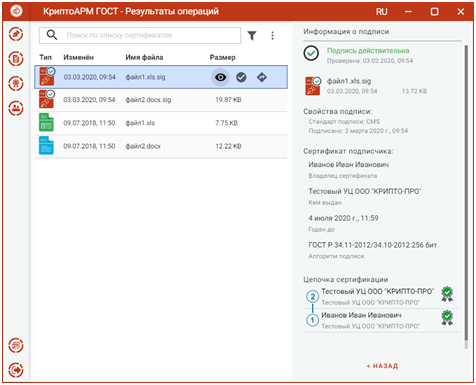Sort by the Изменён column header
This screenshot has width=476, height=385.
tap(78, 57)
